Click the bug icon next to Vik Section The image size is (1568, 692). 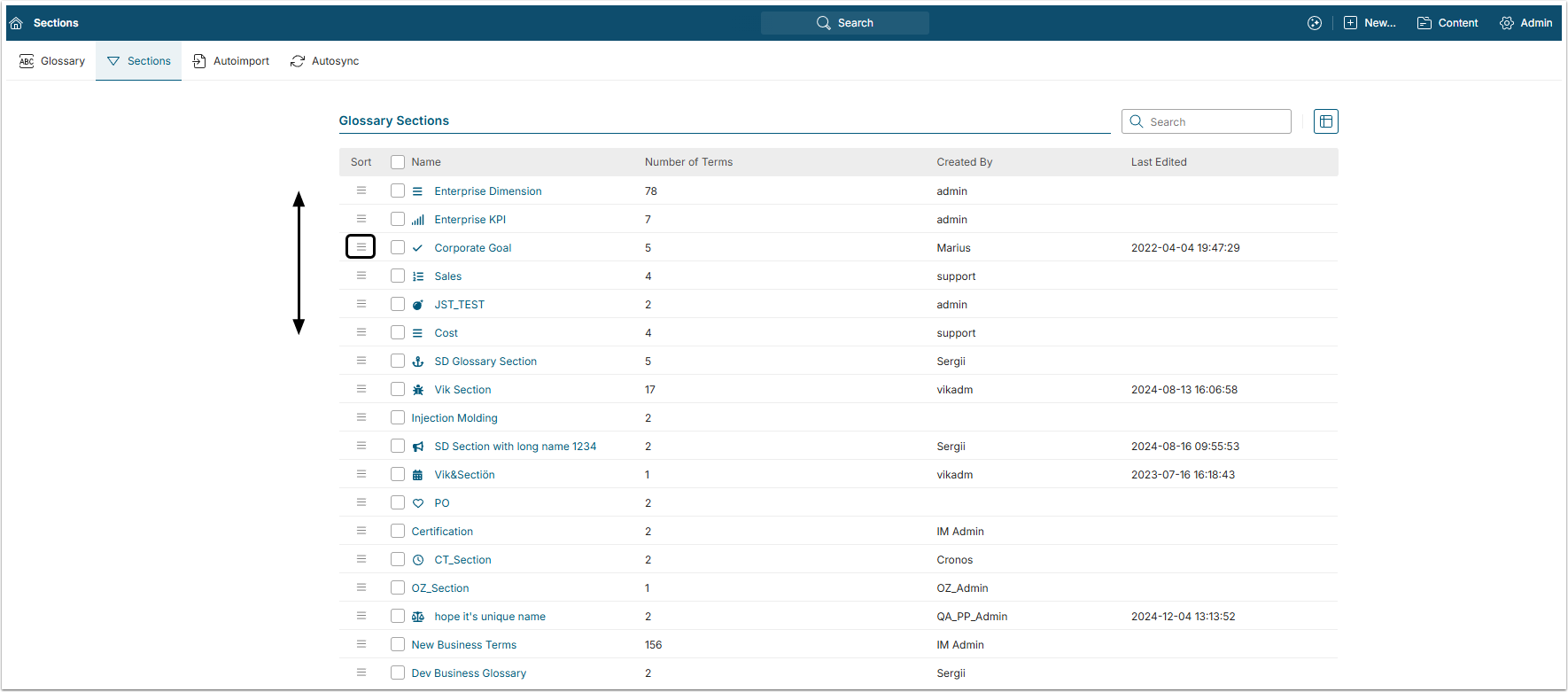tap(418, 390)
